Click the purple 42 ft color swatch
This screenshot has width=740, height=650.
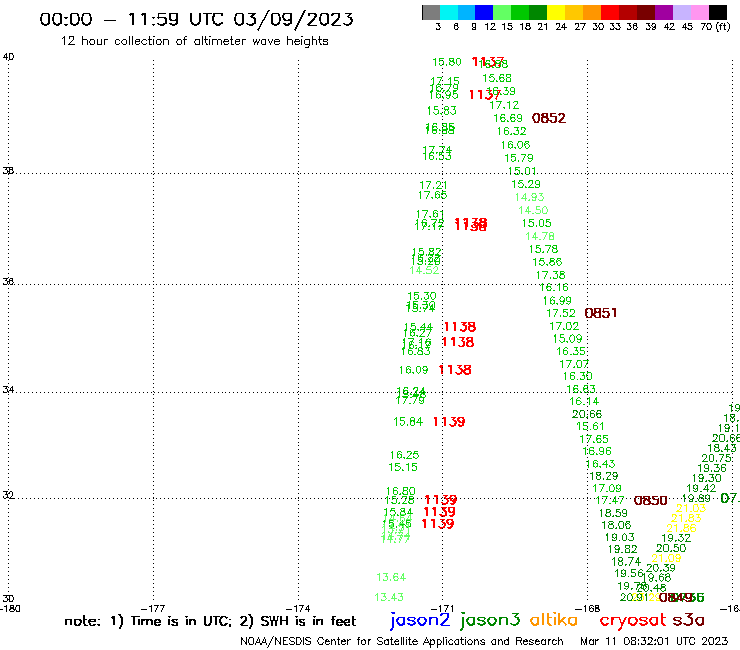click(x=664, y=12)
